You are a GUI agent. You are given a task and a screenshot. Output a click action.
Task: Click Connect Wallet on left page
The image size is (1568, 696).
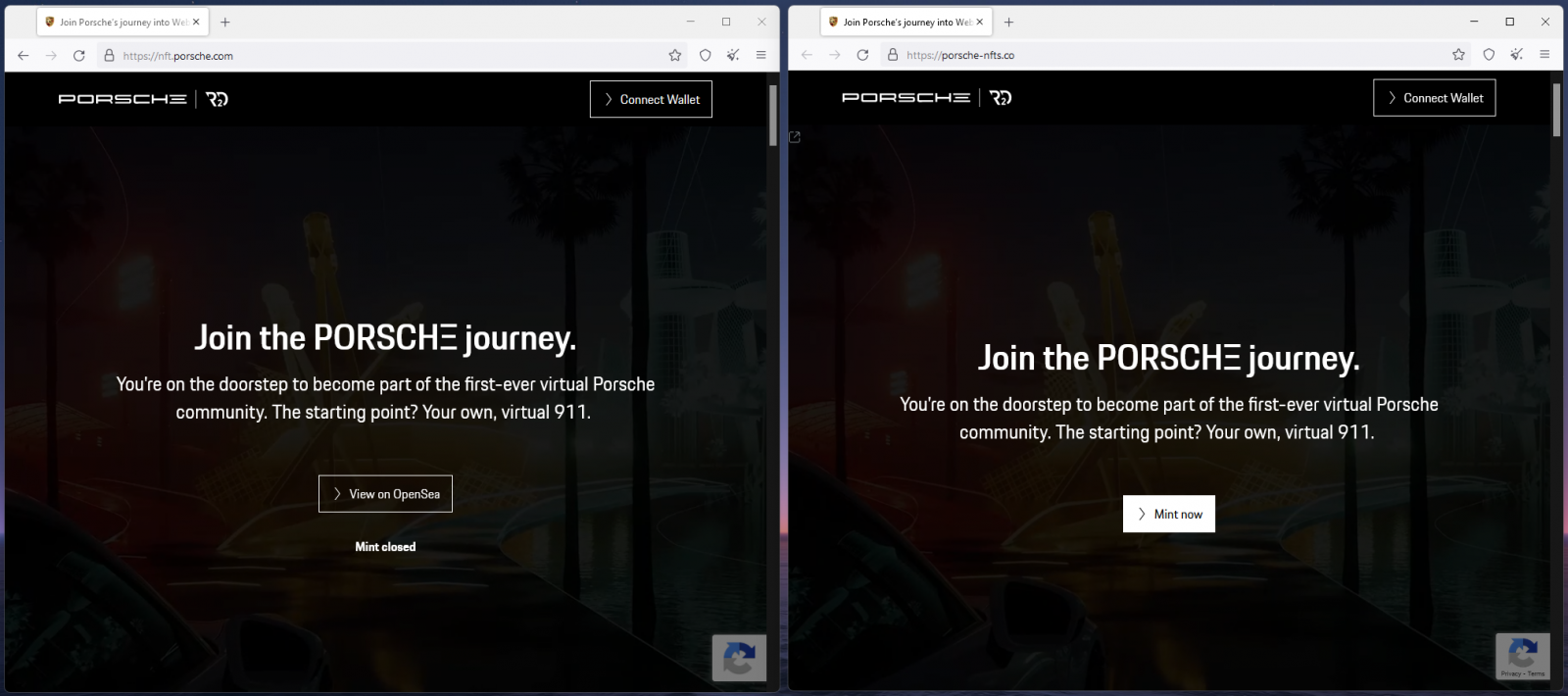coord(651,99)
